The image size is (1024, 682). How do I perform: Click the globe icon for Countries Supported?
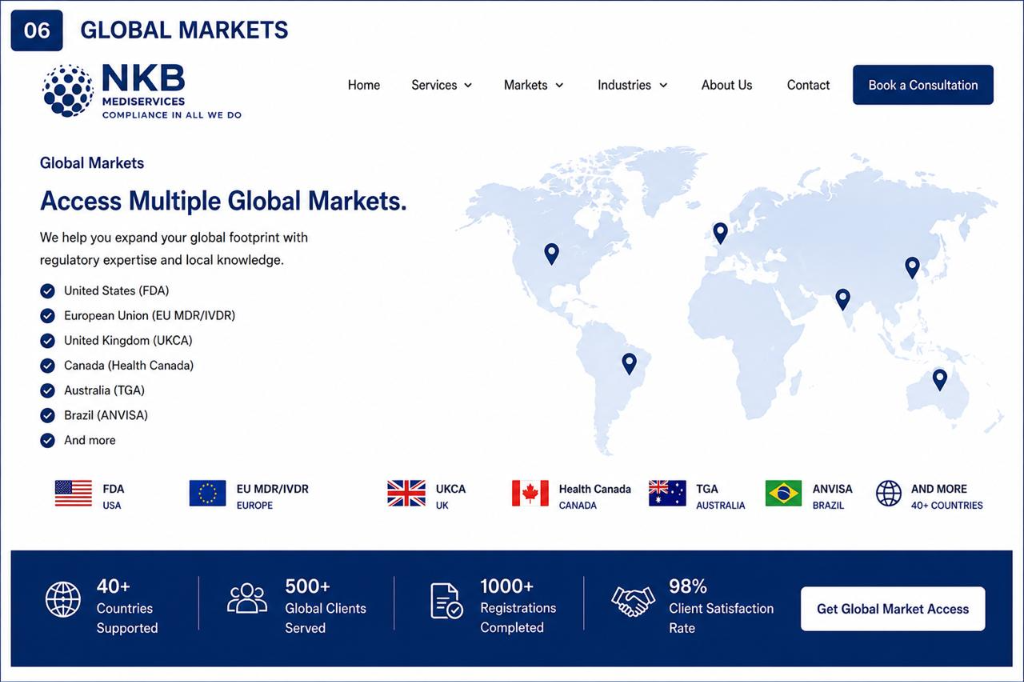[63, 599]
